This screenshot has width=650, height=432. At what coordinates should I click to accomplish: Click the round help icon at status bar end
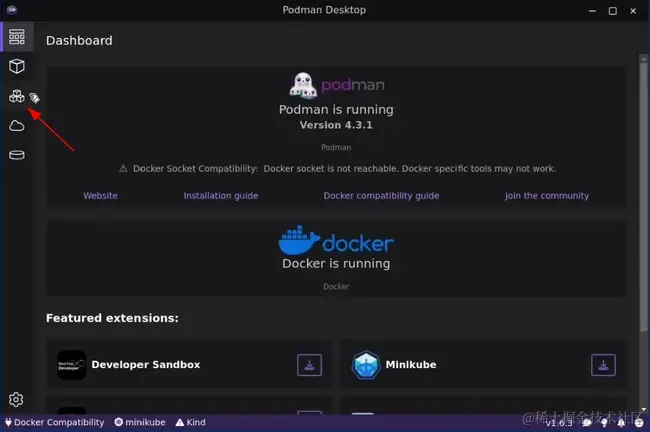tap(639, 423)
